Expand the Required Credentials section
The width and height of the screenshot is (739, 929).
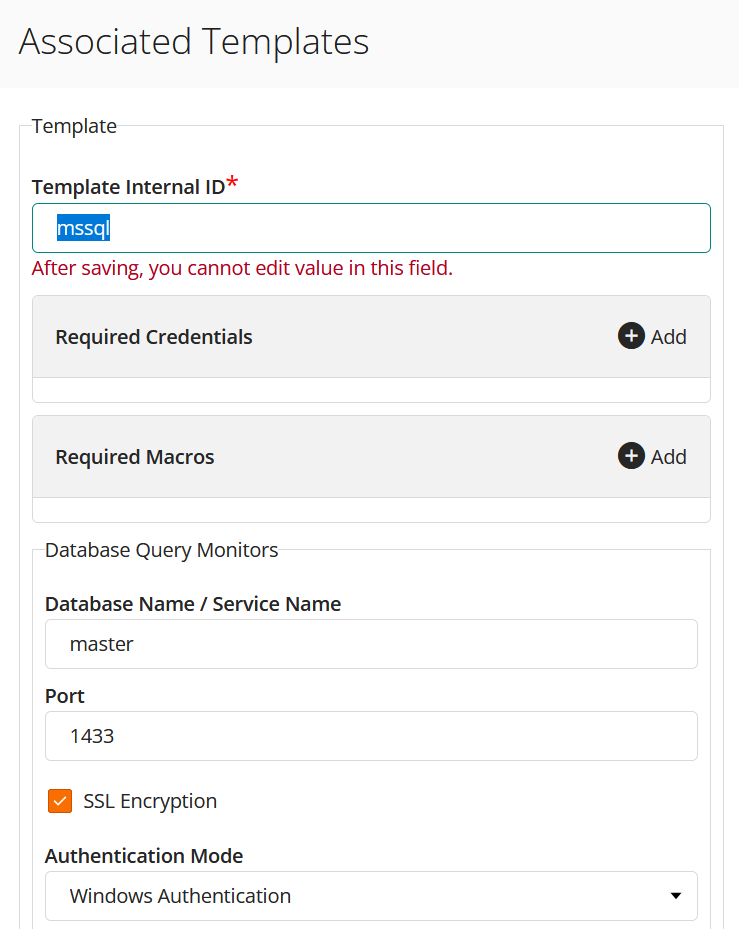coord(651,336)
